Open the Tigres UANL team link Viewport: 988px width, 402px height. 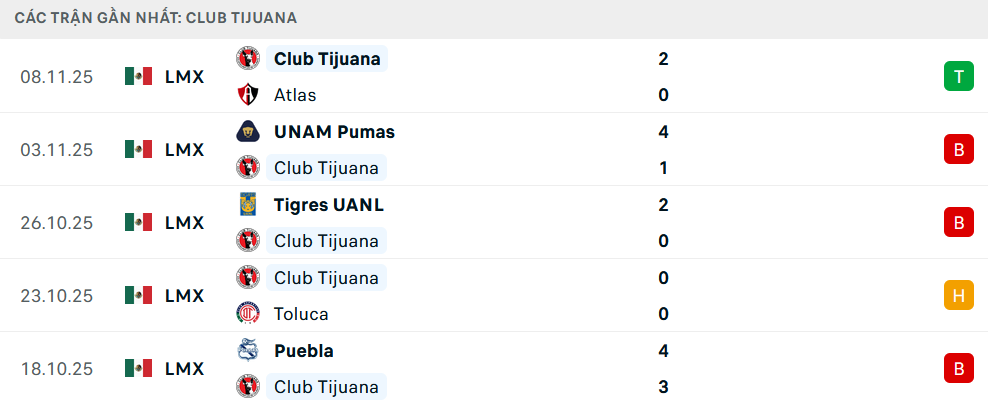(x=329, y=205)
